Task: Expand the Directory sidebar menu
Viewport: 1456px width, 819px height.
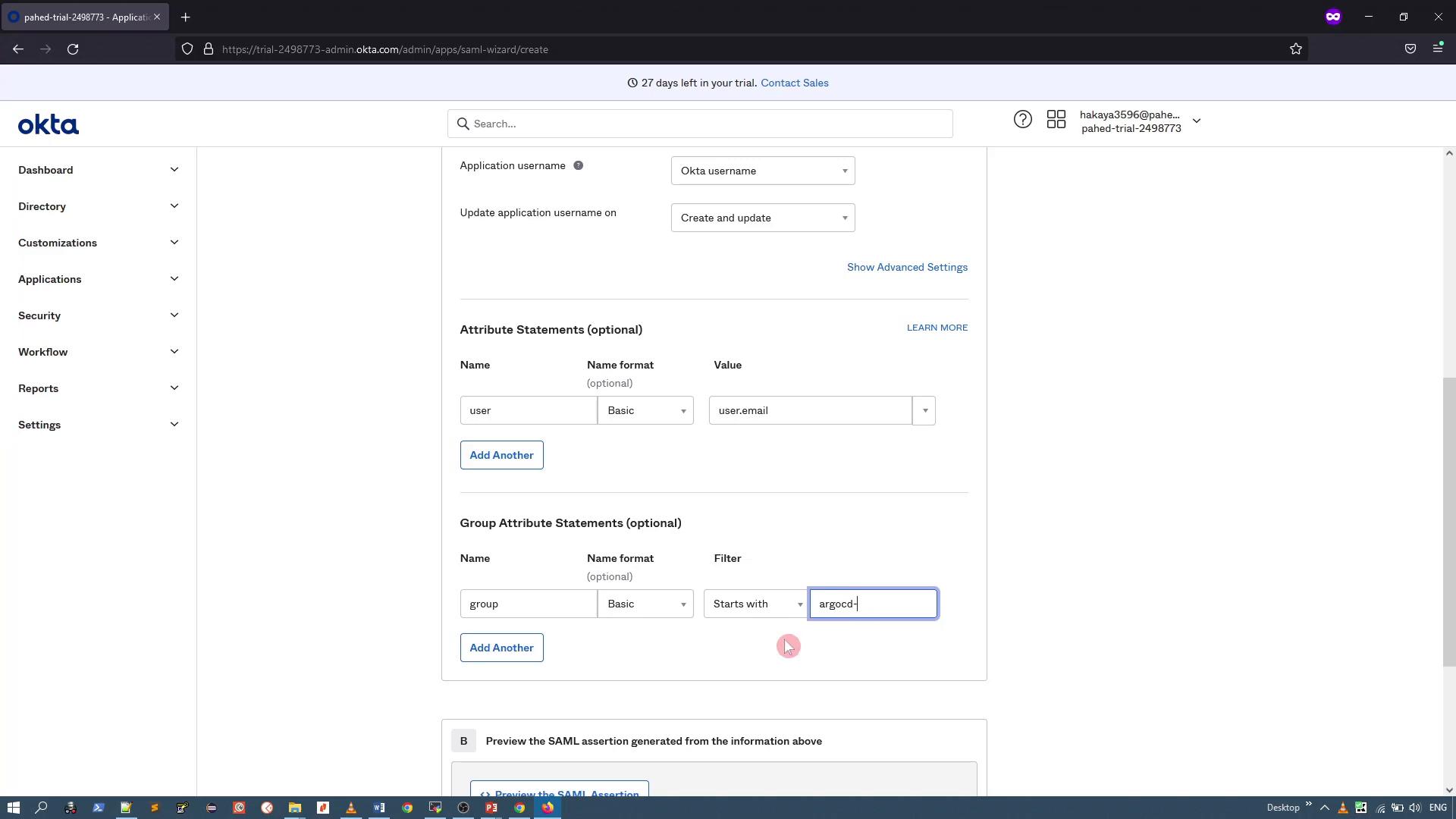Action: click(99, 206)
